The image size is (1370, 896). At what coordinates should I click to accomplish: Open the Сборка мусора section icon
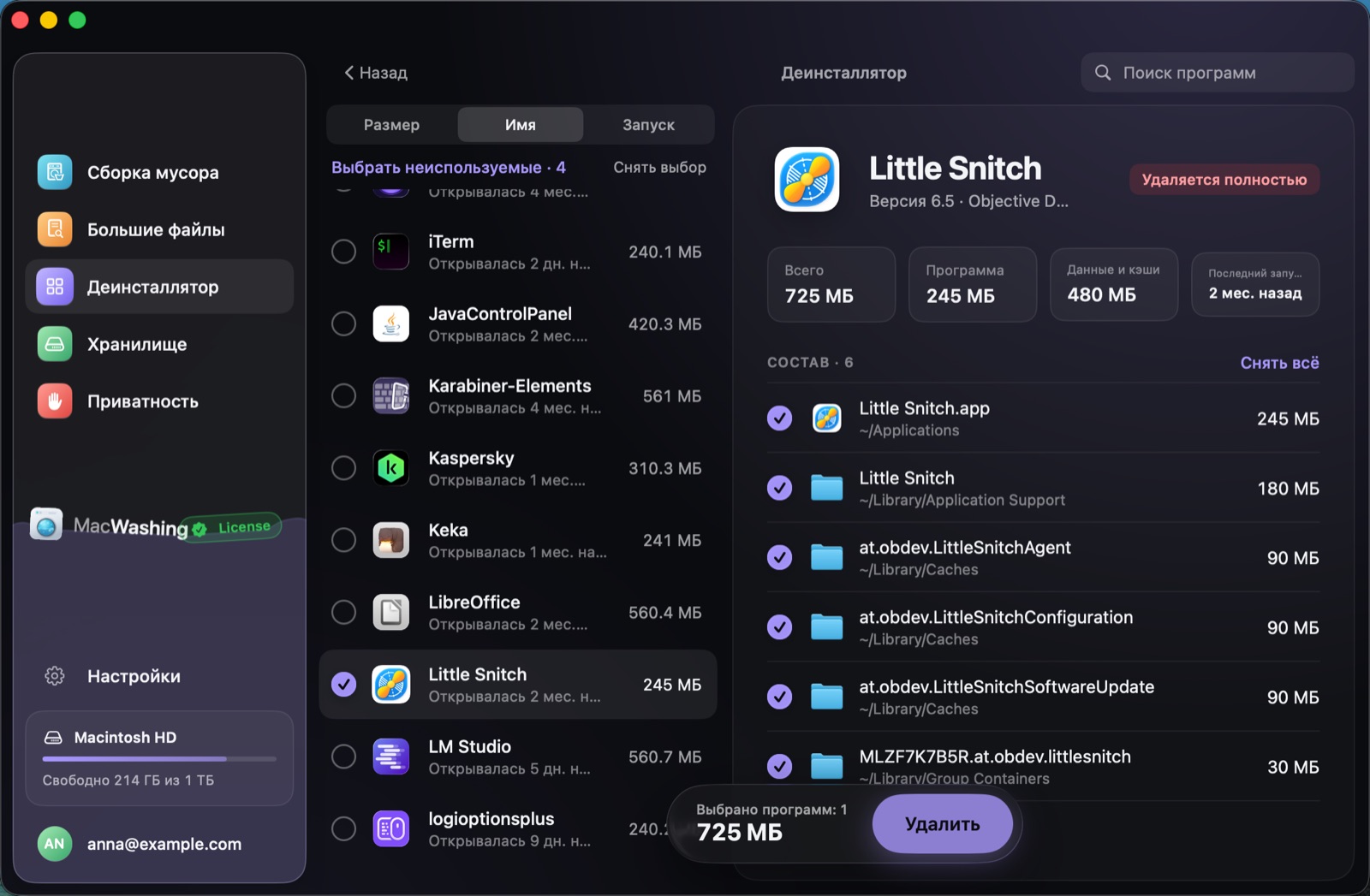tap(55, 172)
